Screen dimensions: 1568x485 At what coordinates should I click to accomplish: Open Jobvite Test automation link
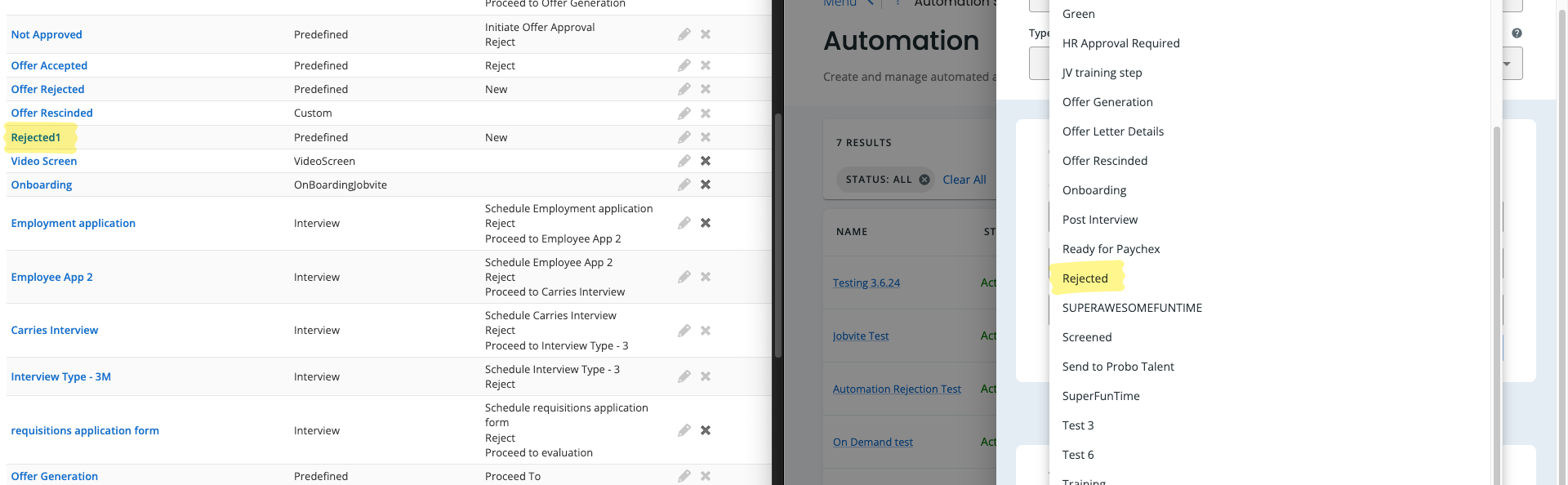coord(861,336)
